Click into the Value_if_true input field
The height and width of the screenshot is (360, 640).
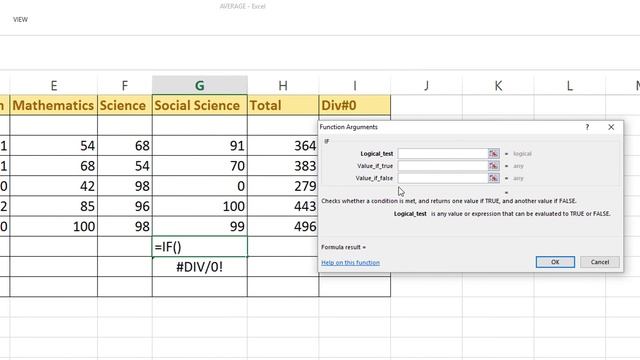click(443, 166)
